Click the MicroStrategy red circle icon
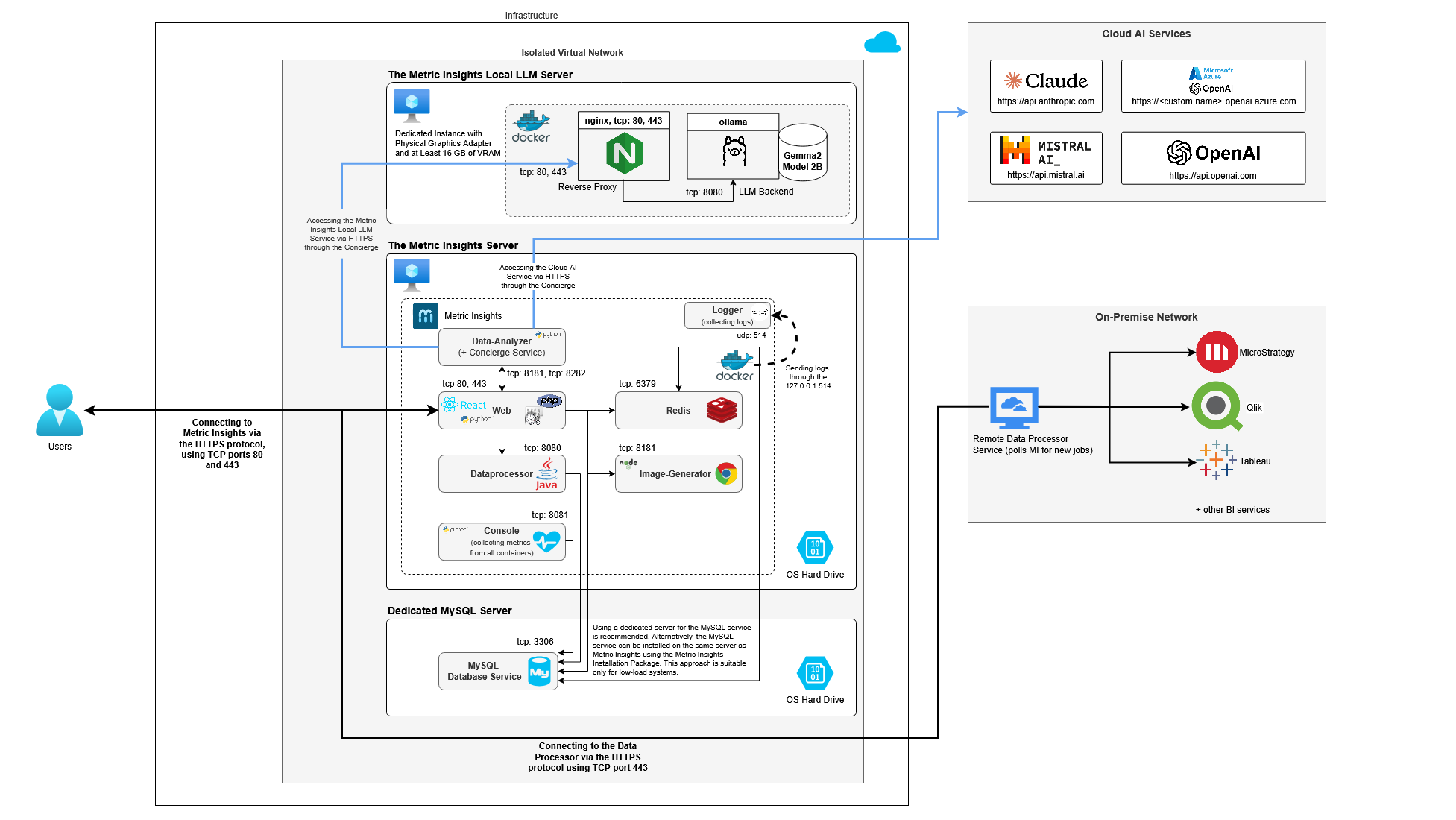Image resolution: width=1456 pixels, height=820 pixels. (x=1216, y=352)
